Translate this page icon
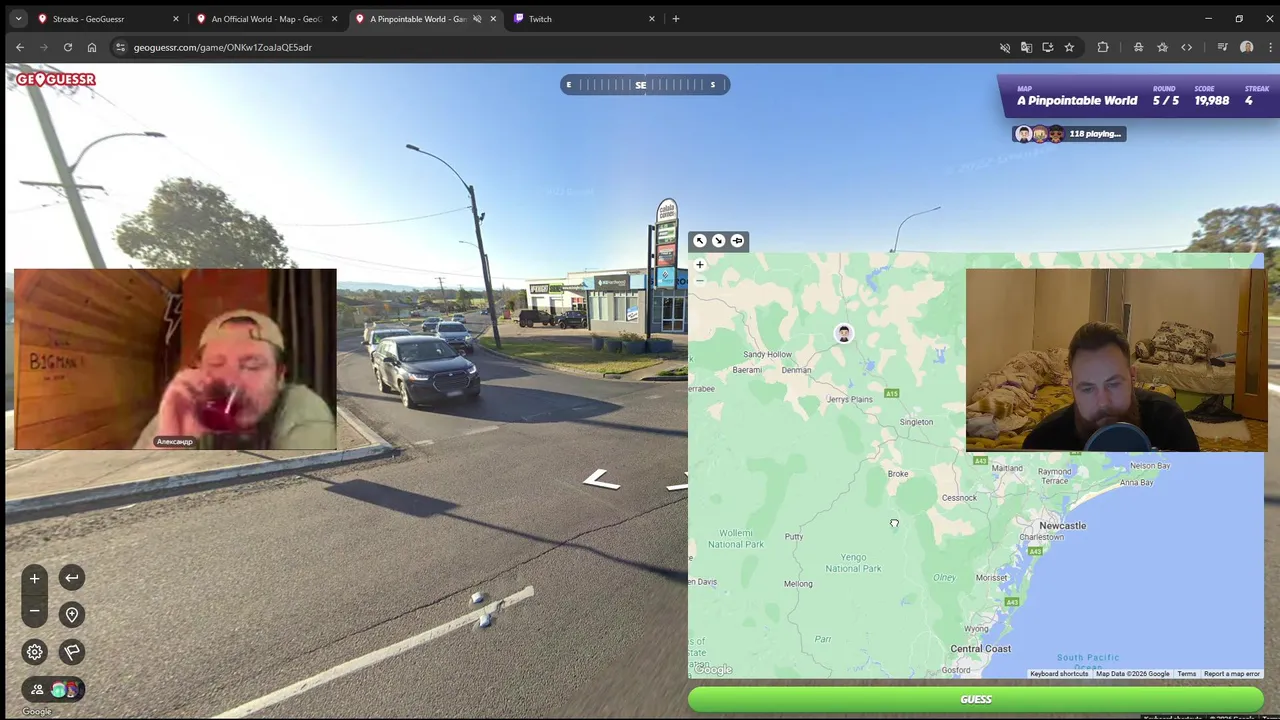1280x720 pixels. 1026,47
